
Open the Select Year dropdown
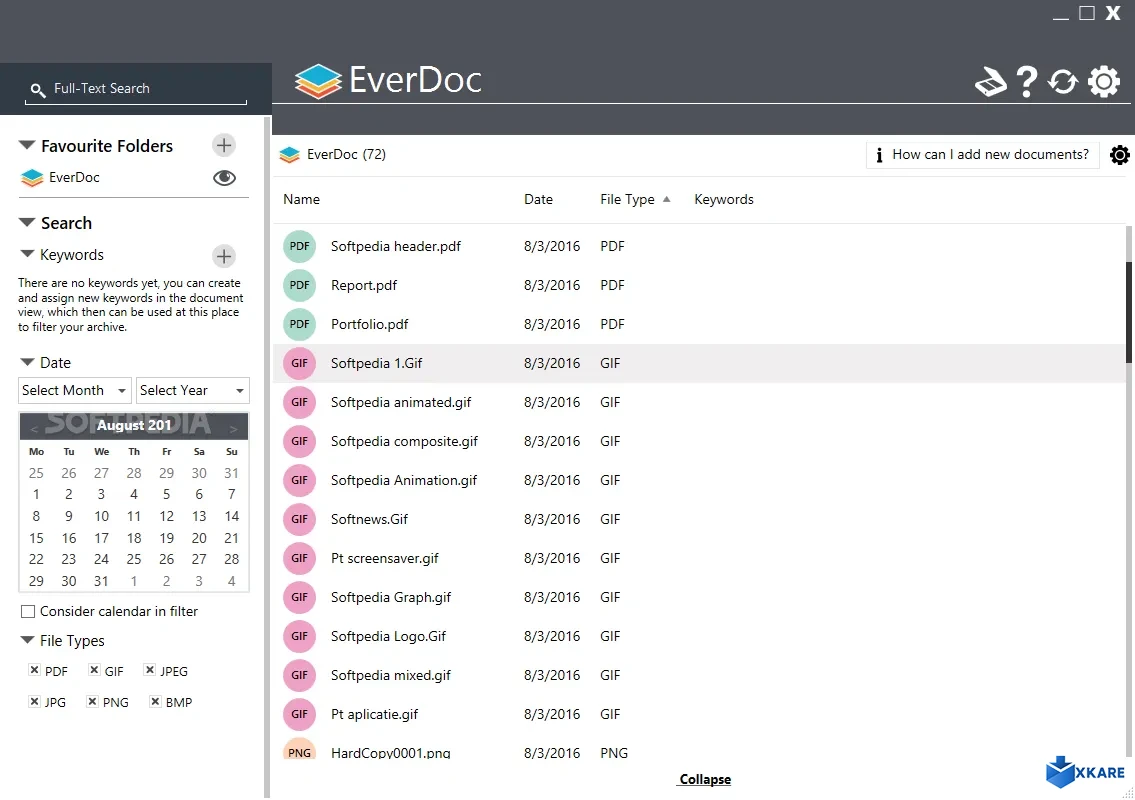click(x=193, y=391)
